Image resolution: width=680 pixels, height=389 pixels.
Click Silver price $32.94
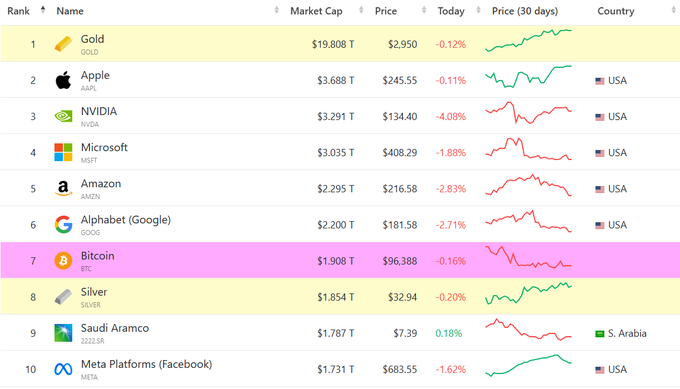coord(402,297)
